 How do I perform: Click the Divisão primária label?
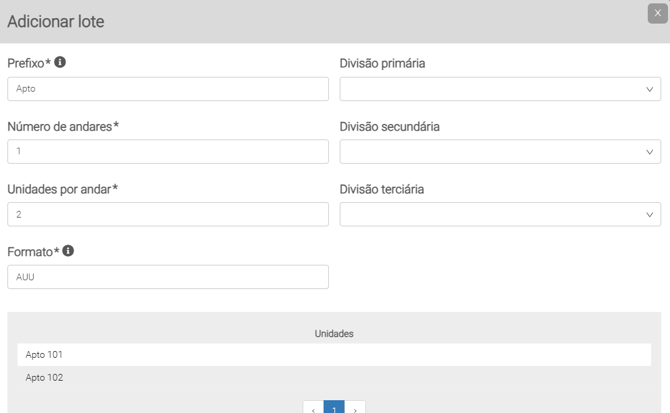click(x=382, y=64)
